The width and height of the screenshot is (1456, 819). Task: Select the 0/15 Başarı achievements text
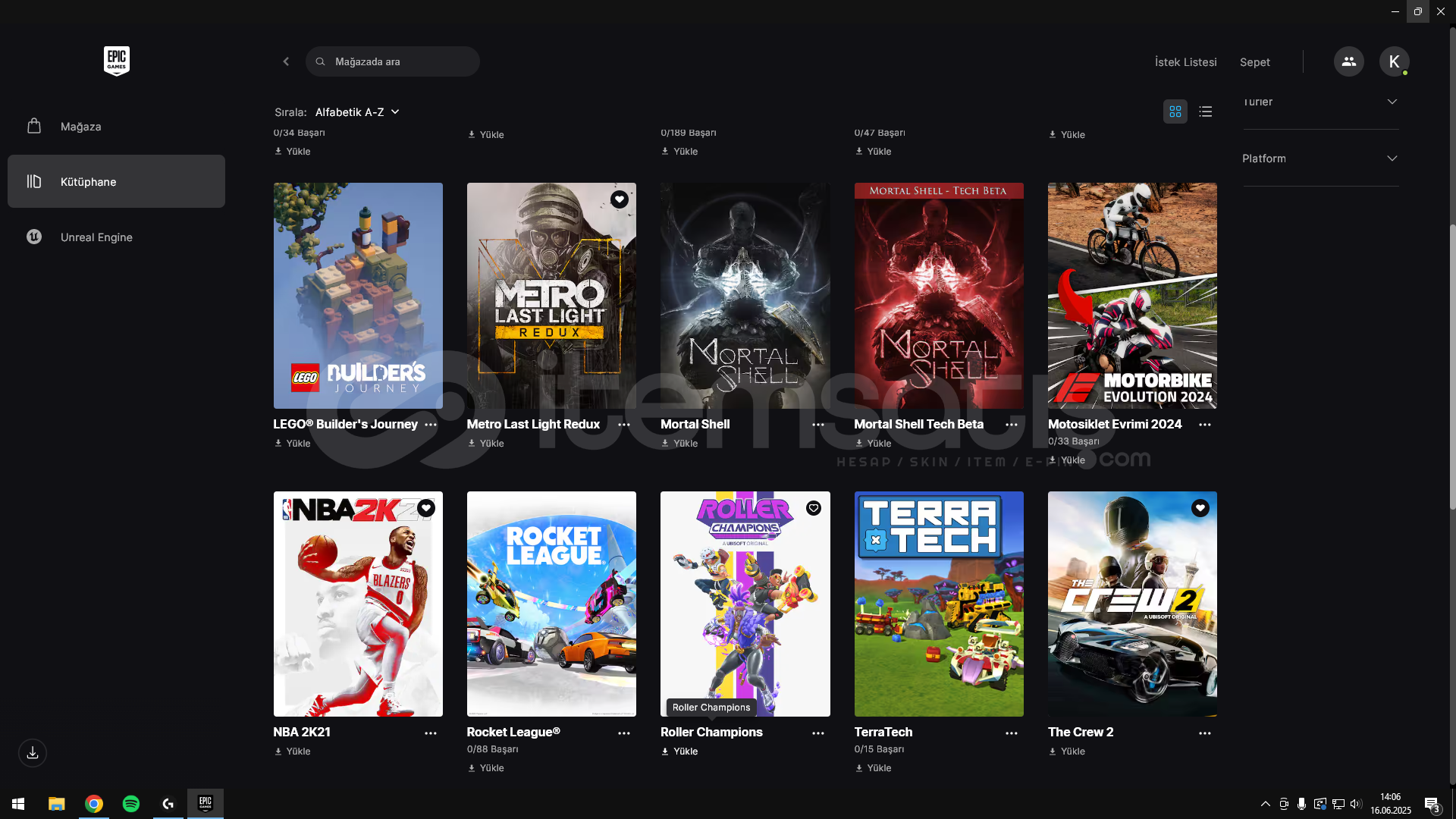coord(879,749)
